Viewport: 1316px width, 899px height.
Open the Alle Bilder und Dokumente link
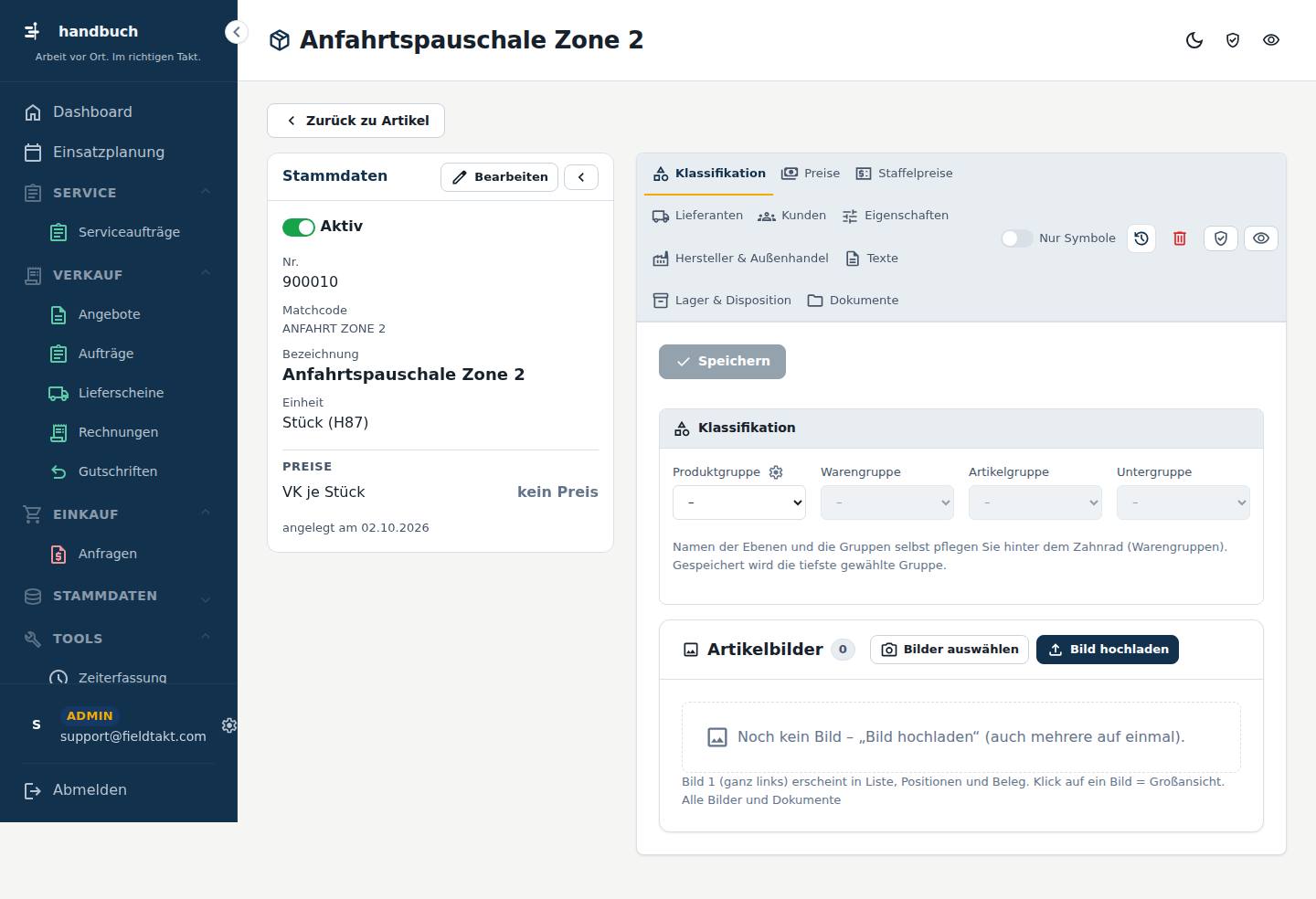[x=761, y=800]
